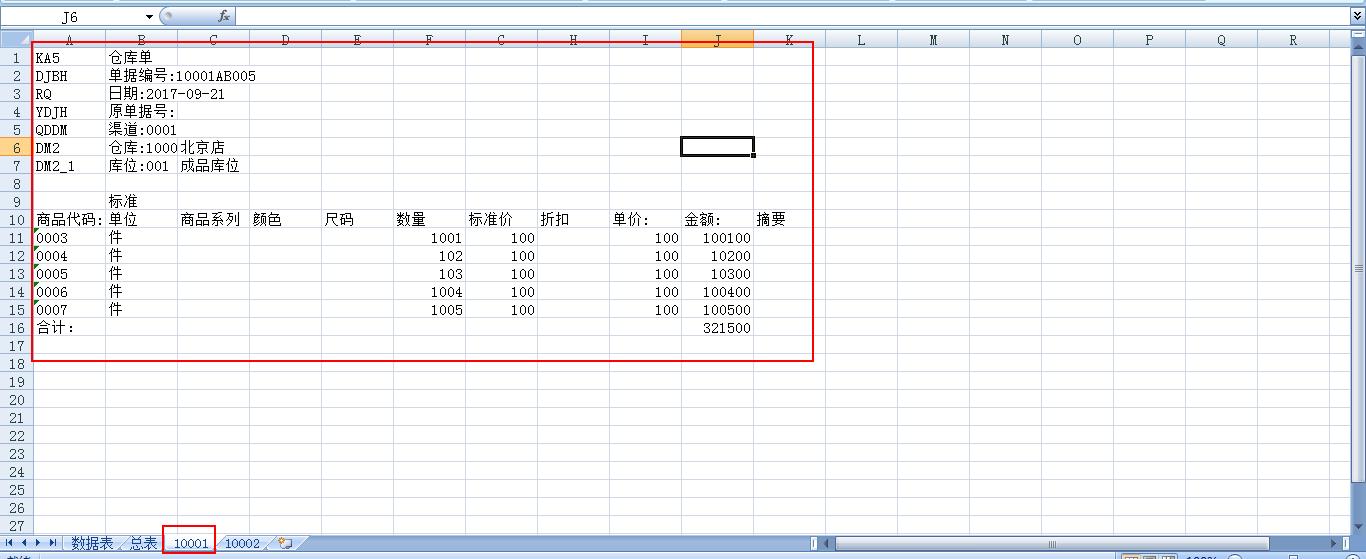
Task: Jump to first sheet with navigation arrow
Action: click(x=10, y=543)
